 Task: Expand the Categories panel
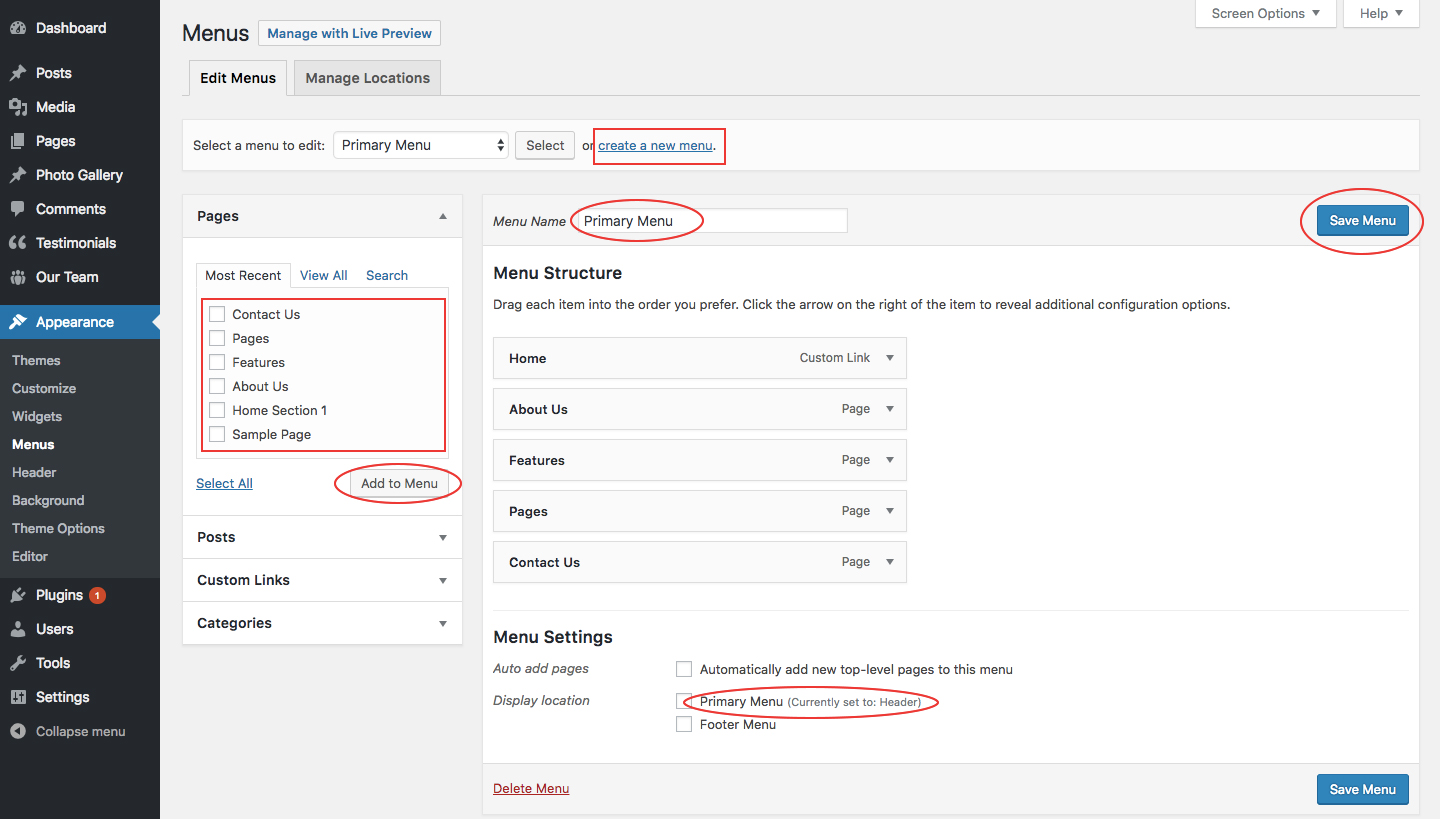[x=322, y=623]
